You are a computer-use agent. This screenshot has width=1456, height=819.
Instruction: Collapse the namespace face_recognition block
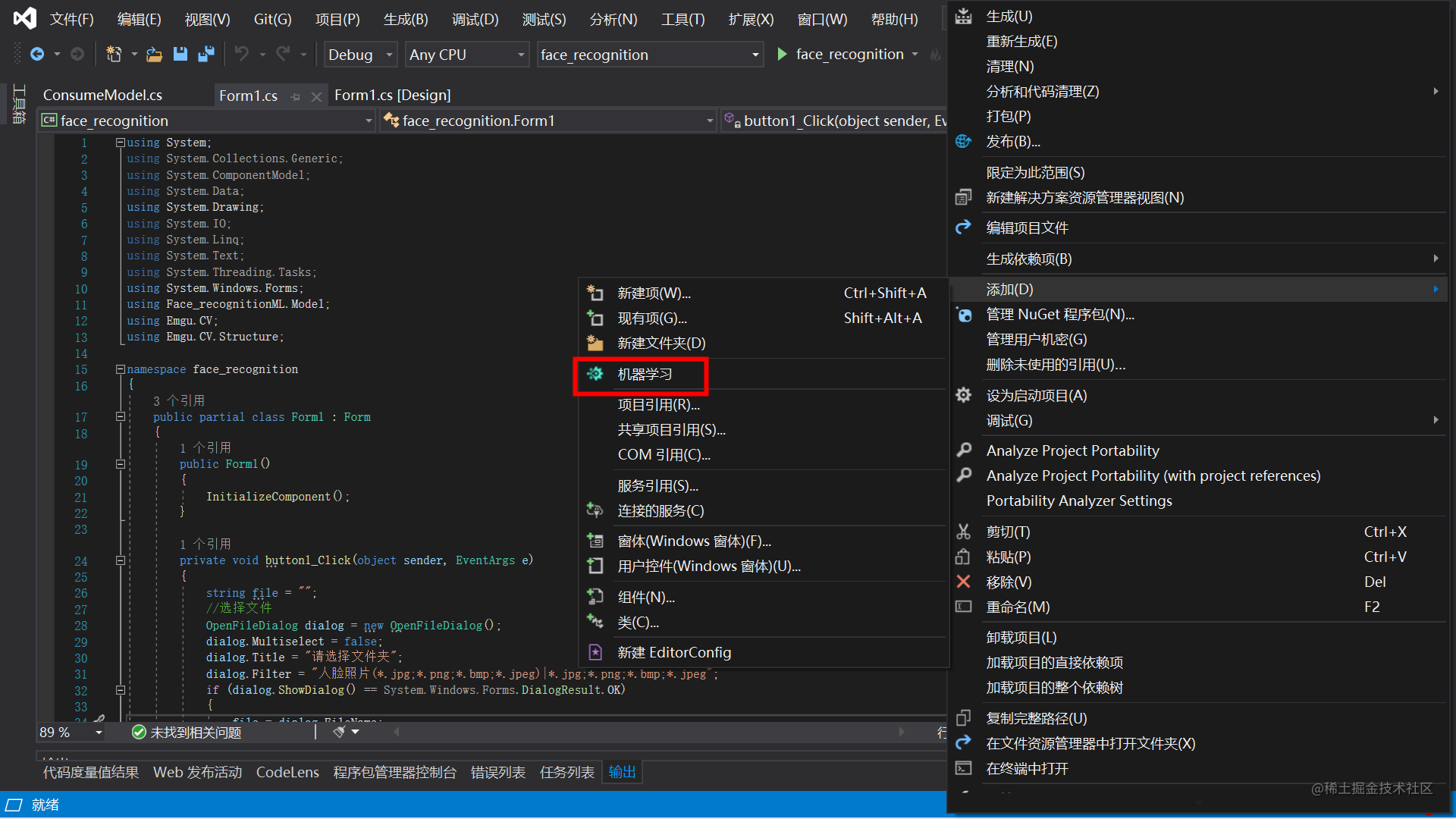pyautogui.click(x=120, y=369)
